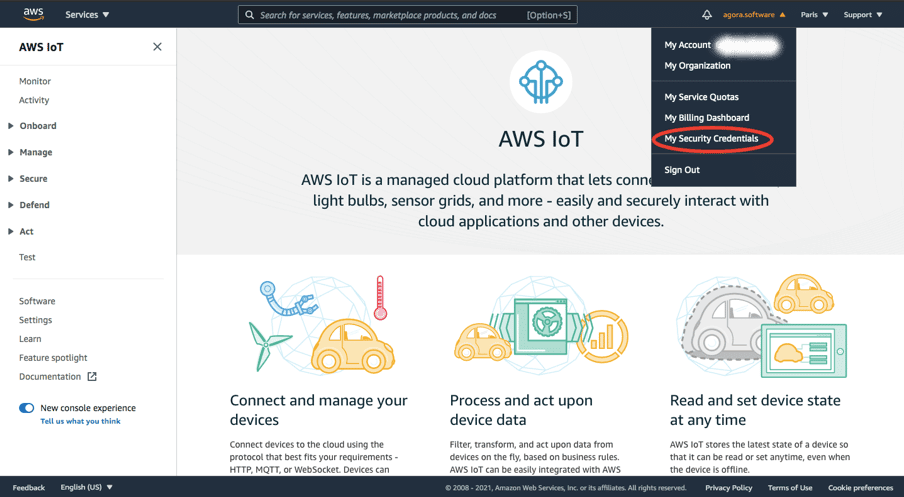Click the AWS IoT main page heading
Viewport: 904px width, 497px height.
coord(541,139)
